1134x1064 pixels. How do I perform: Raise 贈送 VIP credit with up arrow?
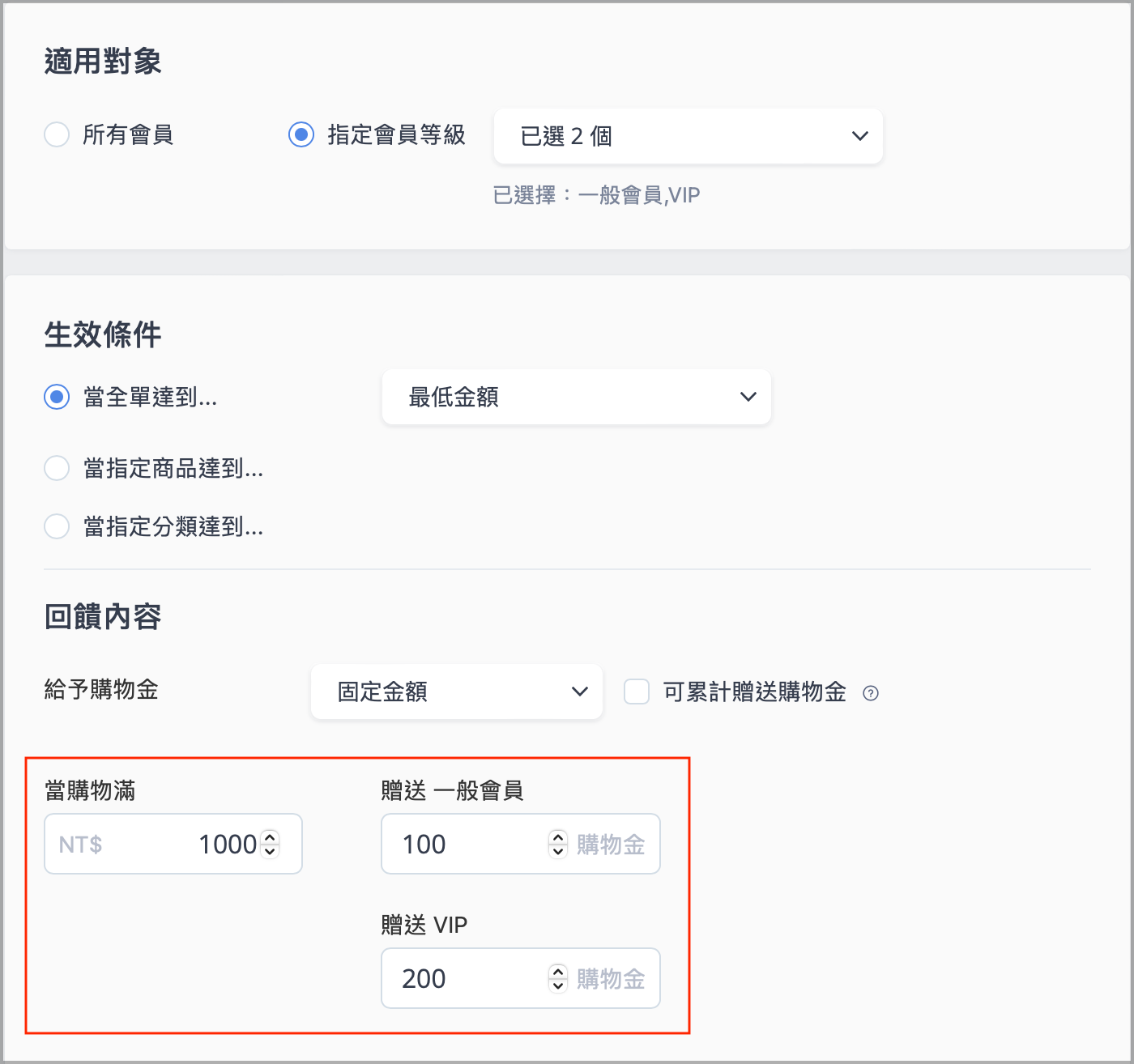point(558,972)
